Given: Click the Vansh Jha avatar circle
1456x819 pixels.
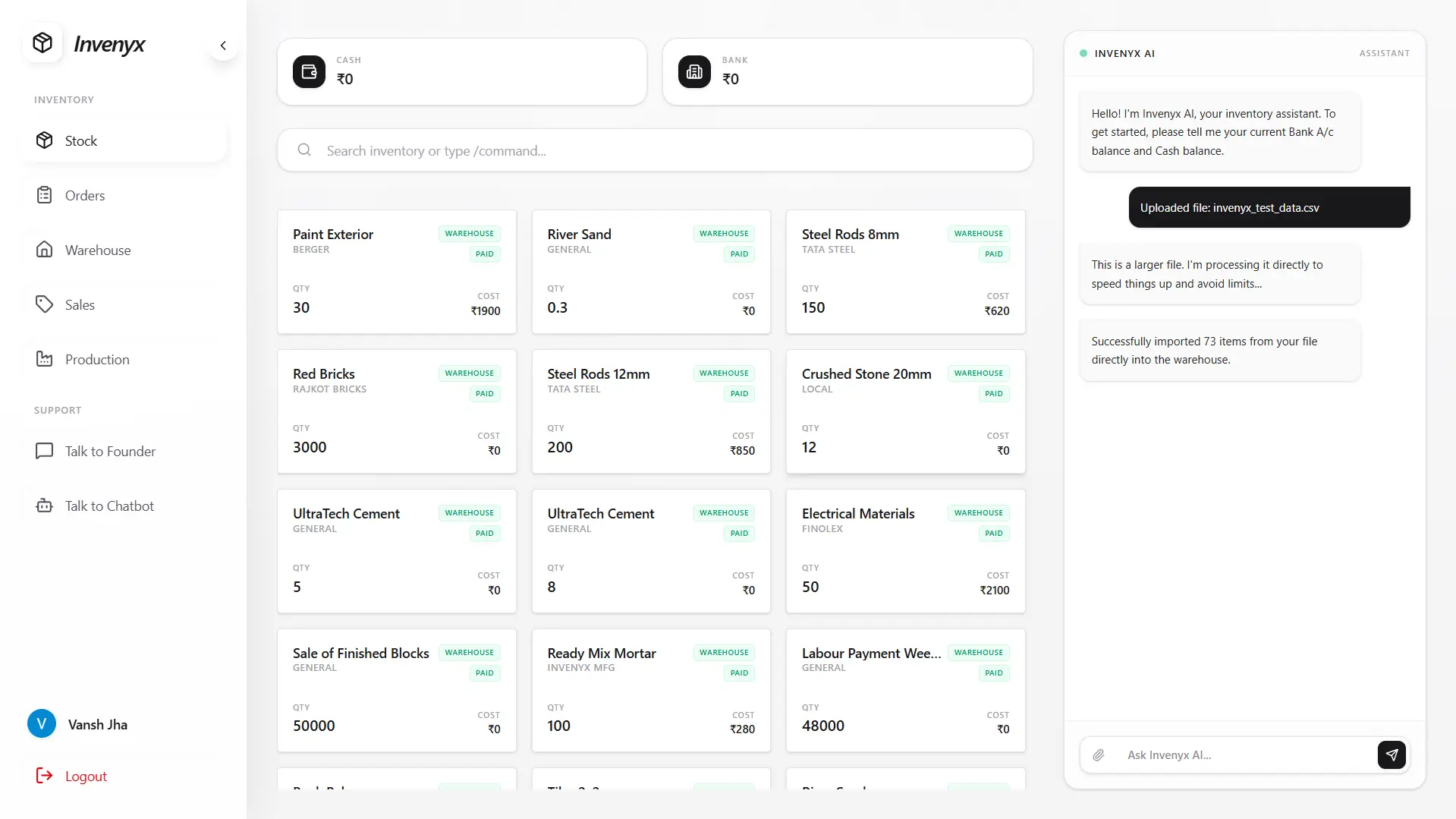Looking at the screenshot, I should [42, 724].
